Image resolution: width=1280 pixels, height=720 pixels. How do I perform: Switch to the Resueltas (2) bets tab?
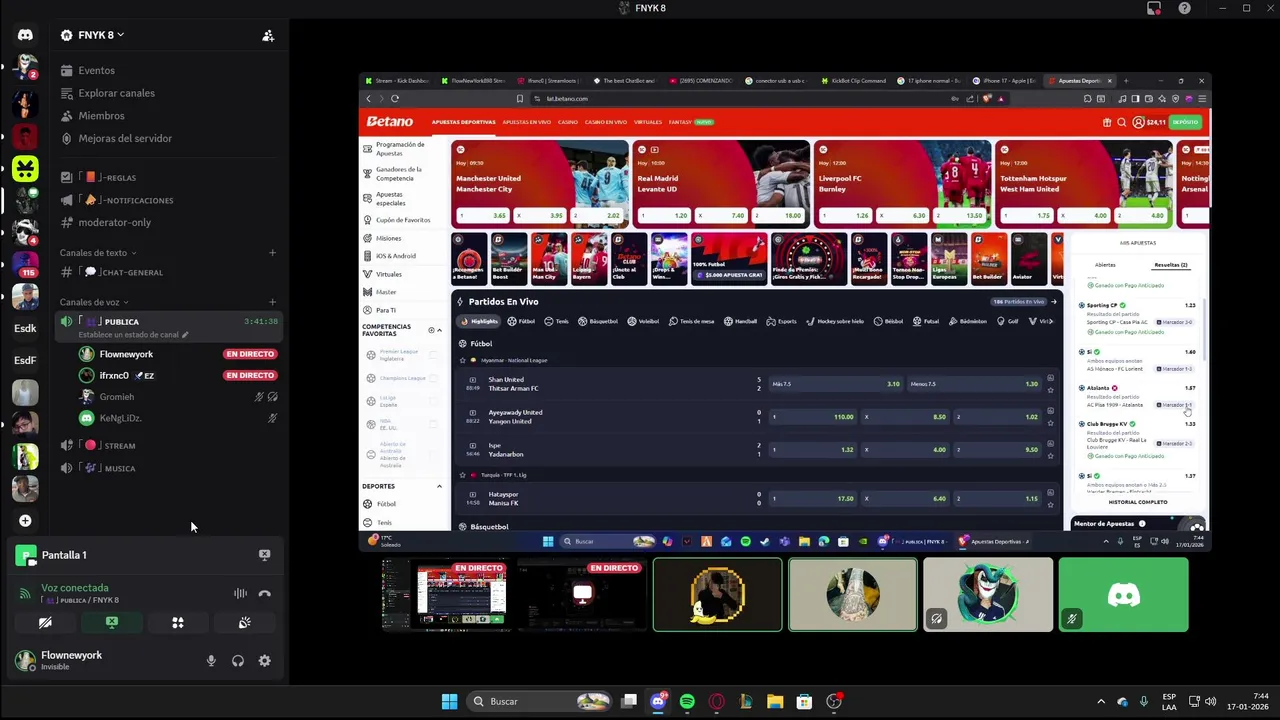1170,265
